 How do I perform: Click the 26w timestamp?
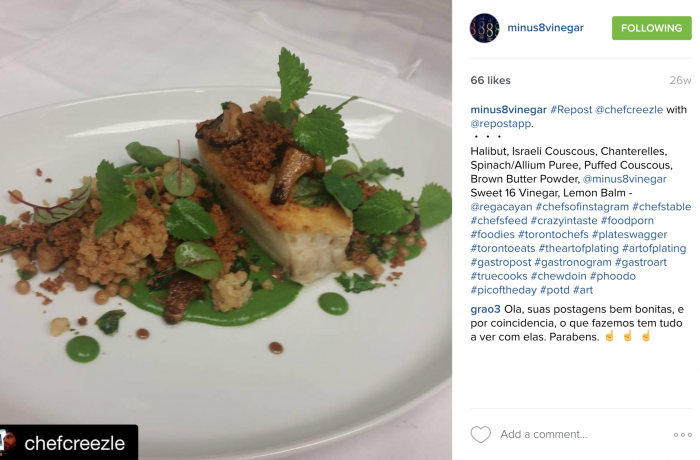680,80
